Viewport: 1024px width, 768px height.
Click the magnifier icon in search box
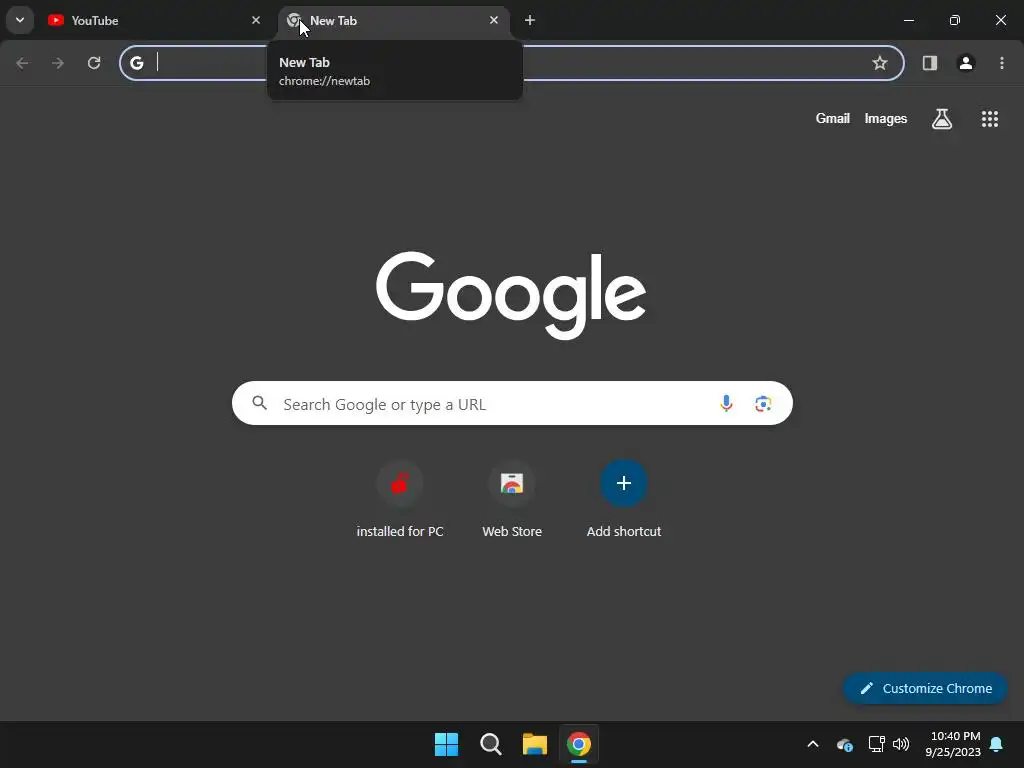pos(259,403)
